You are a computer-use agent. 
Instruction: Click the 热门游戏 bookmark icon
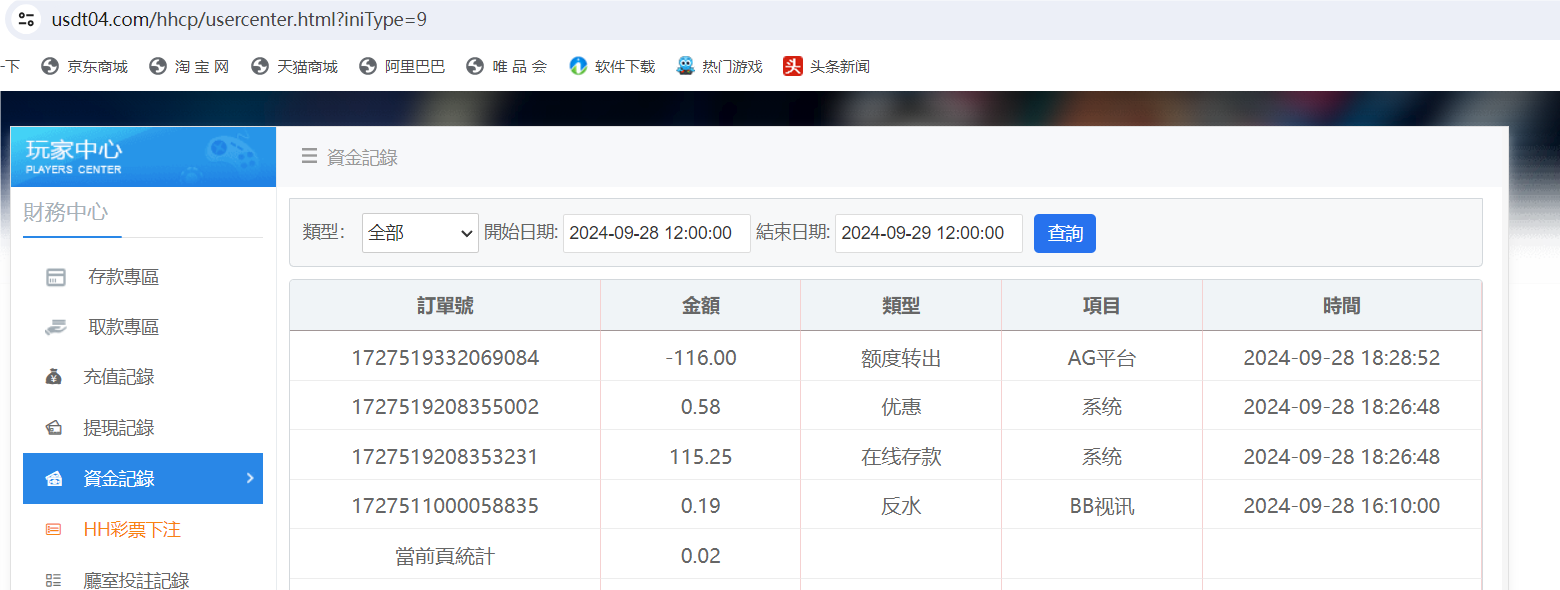[685, 66]
